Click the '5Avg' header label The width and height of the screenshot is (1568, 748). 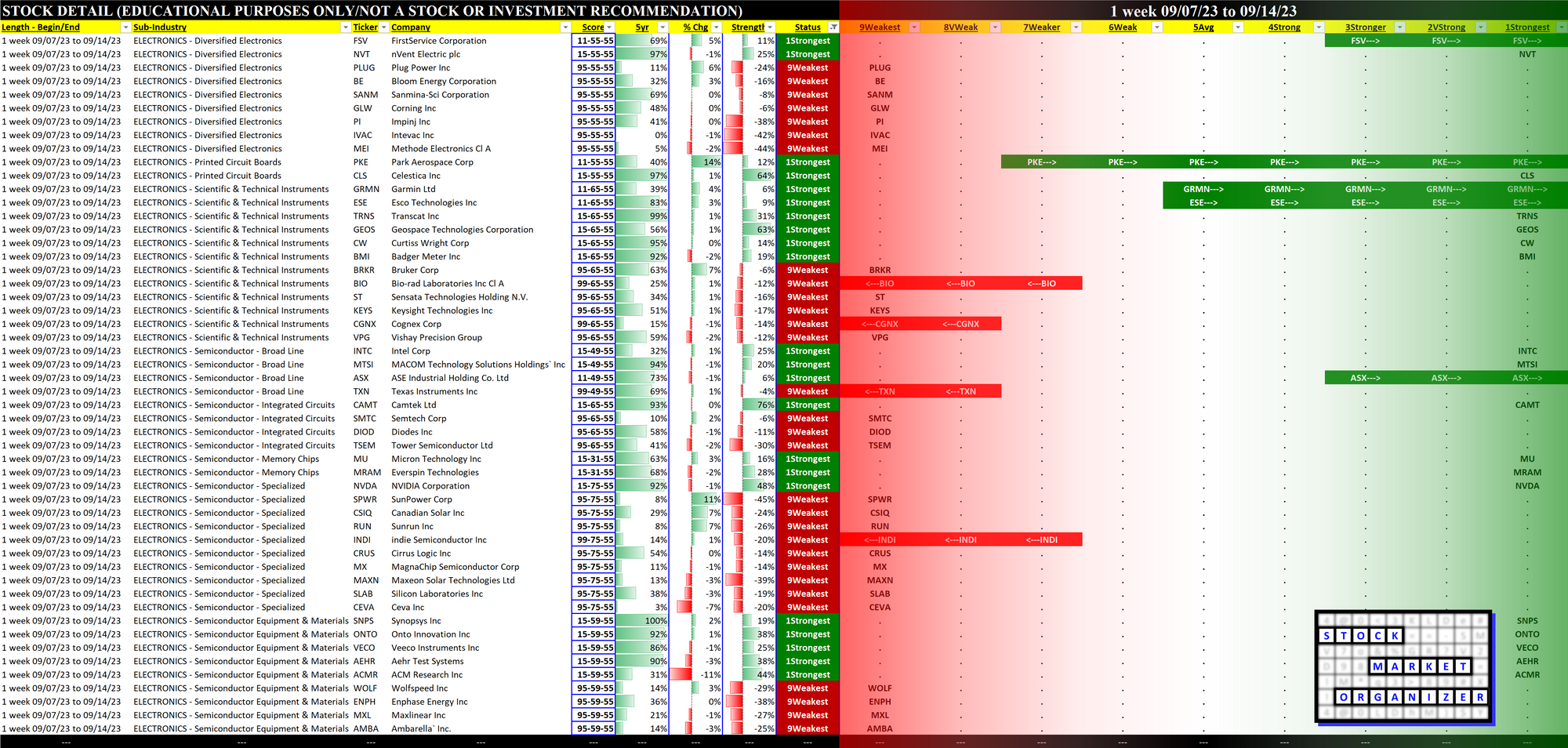tap(1203, 27)
